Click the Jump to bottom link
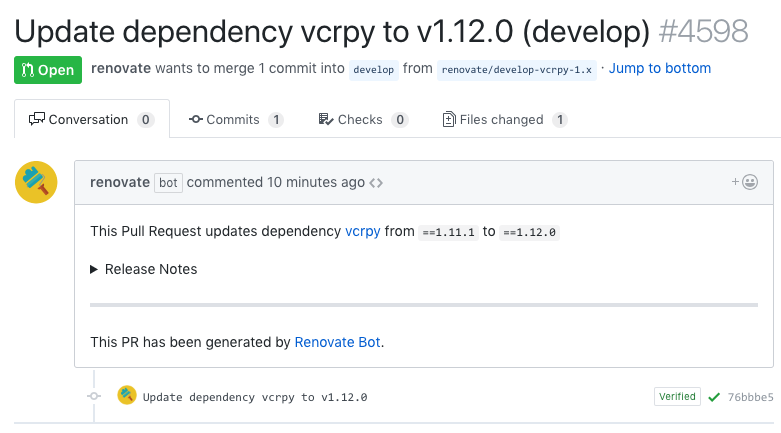Viewport: 781px width, 433px height. [x=659, y=68]
